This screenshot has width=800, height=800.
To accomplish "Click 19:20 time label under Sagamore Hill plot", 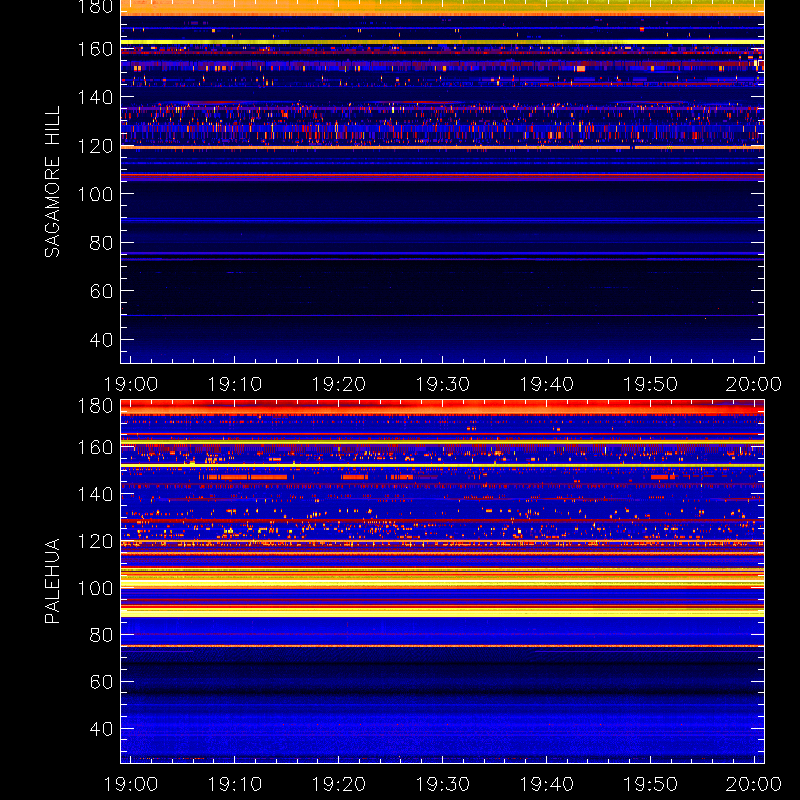I will [338, 384].
